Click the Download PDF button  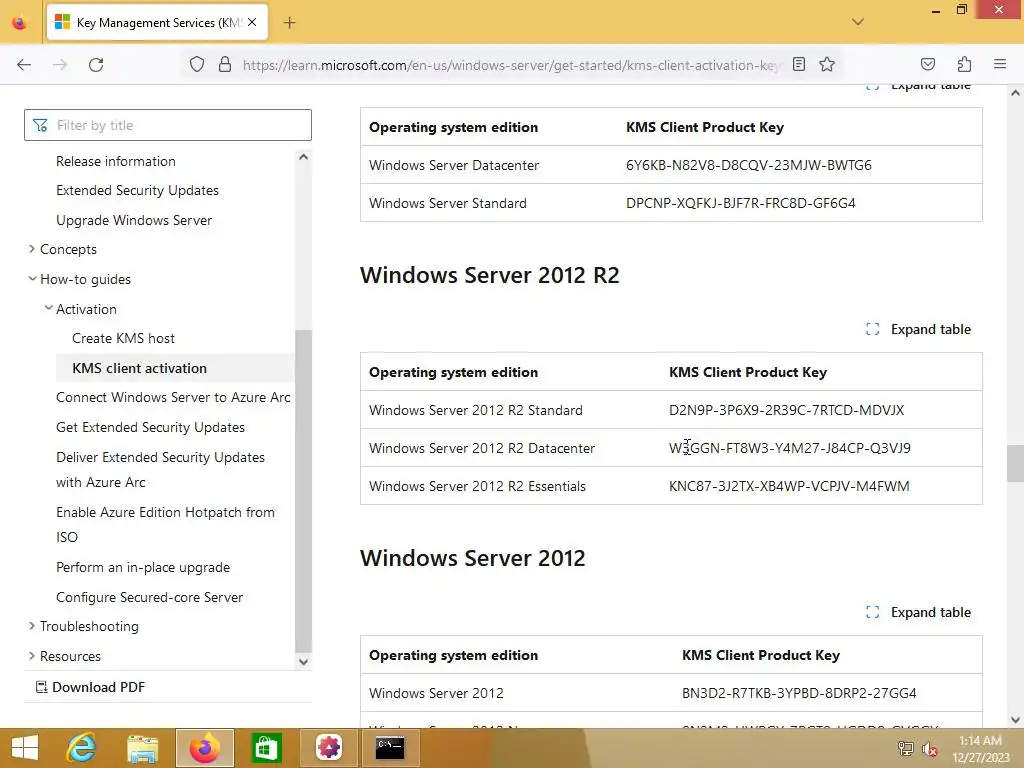90,687
